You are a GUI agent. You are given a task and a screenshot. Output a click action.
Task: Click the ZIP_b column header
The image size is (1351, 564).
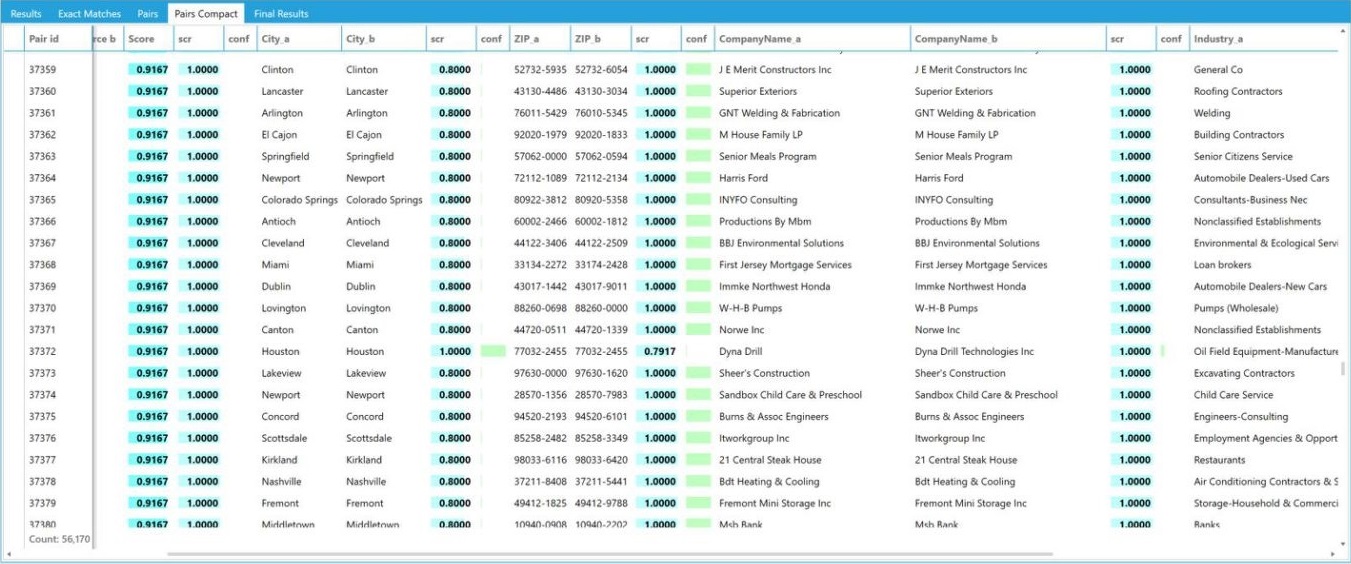tap(588, 39)
